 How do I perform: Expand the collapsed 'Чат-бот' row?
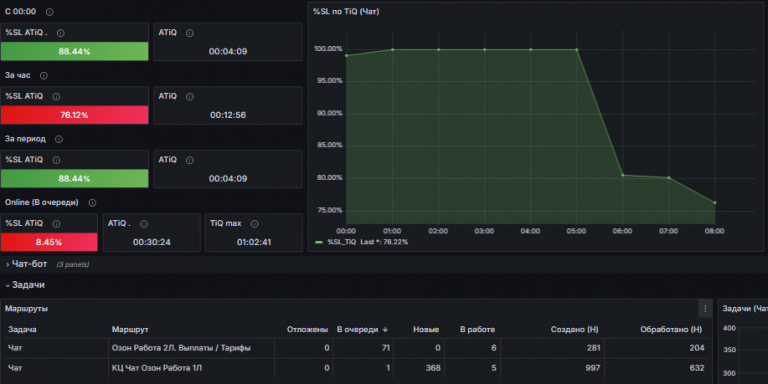(27, 264)
